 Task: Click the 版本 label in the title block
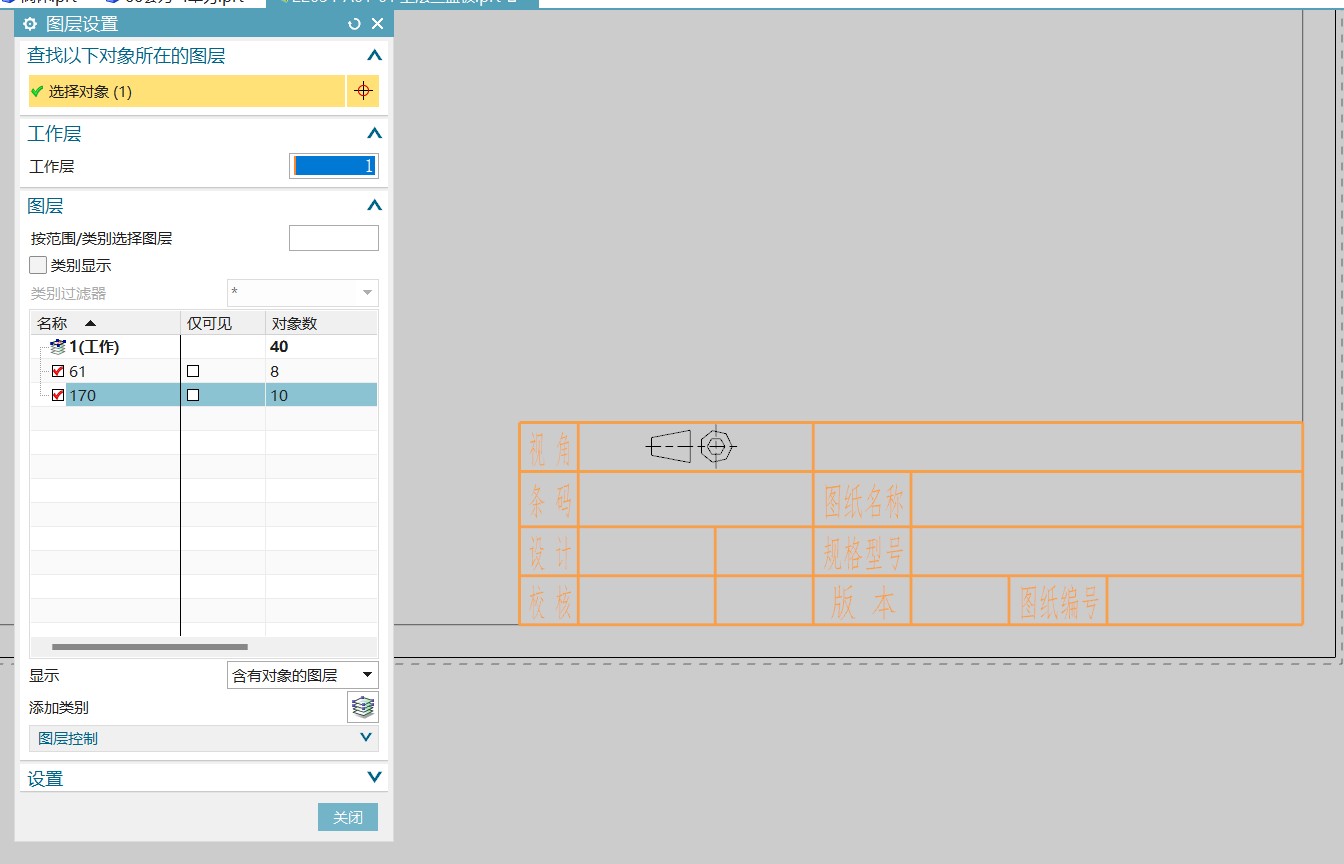pos(863,603)
